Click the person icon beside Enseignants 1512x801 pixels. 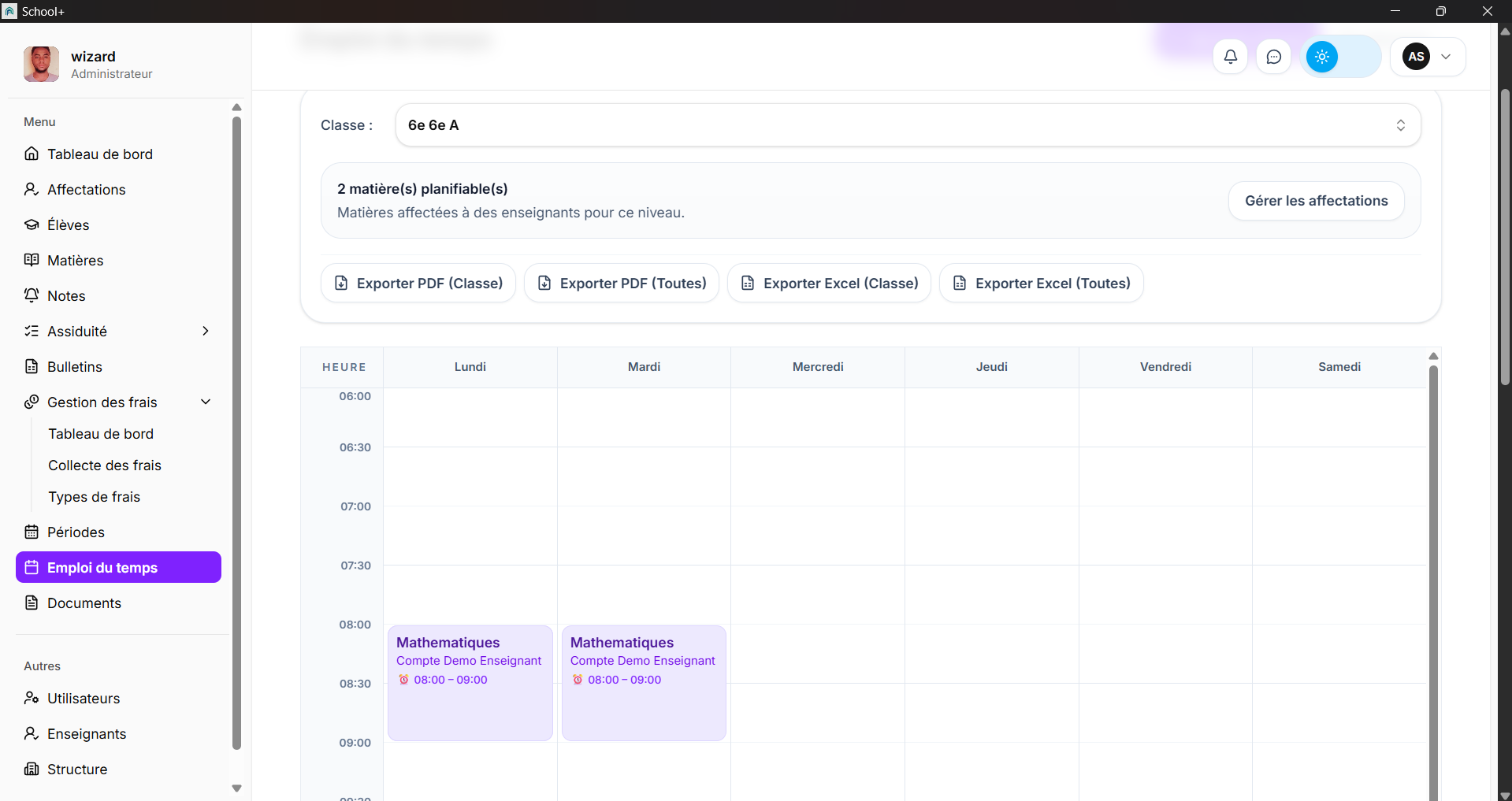(x=32, y=733)
